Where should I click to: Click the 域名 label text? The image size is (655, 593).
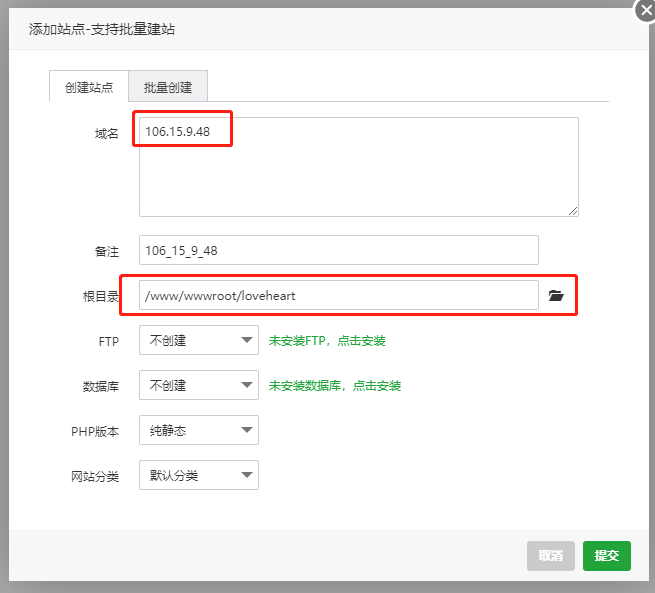point(106,134)
